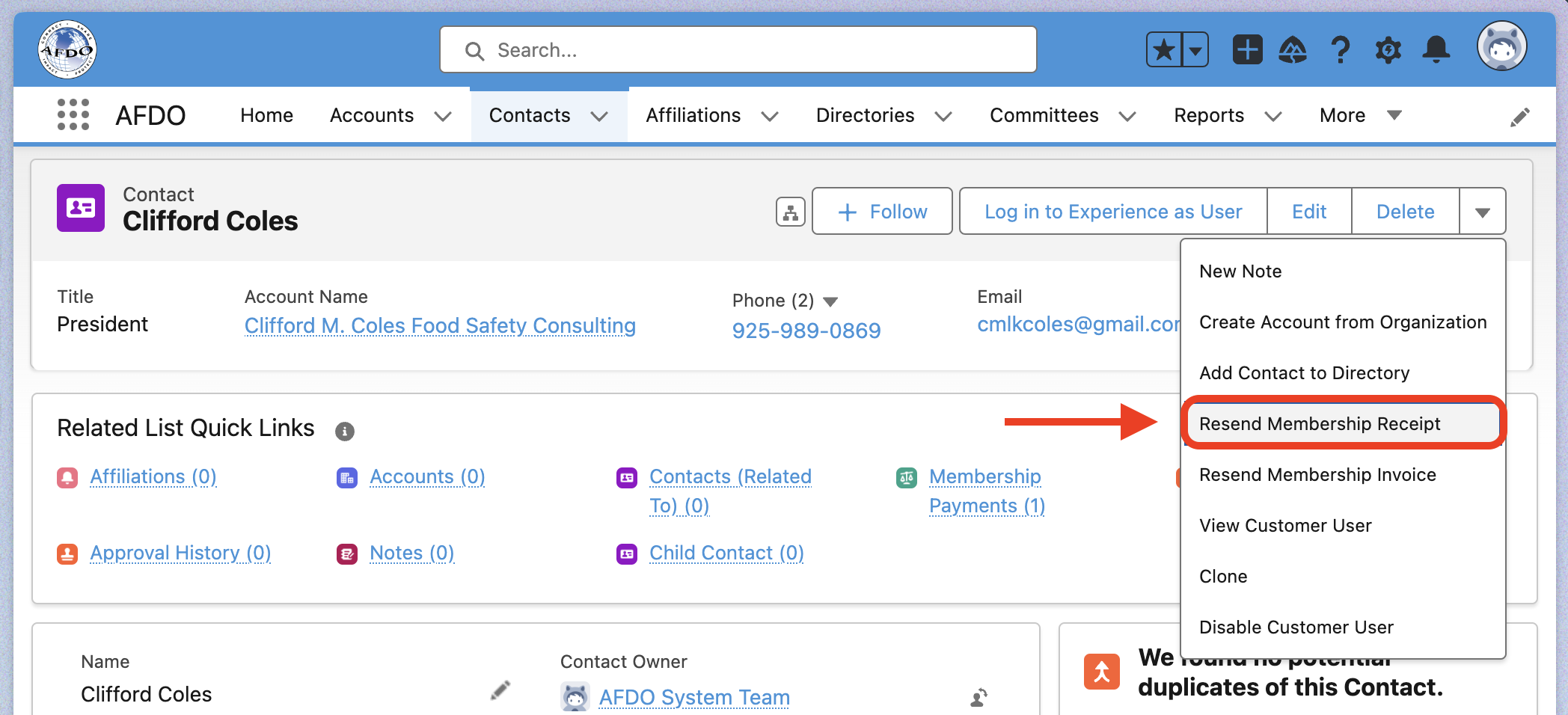Viewport: 1568px width, 715px height.
Task: Expand the Directories tab chevron
Action: click(x=943, y=117)
